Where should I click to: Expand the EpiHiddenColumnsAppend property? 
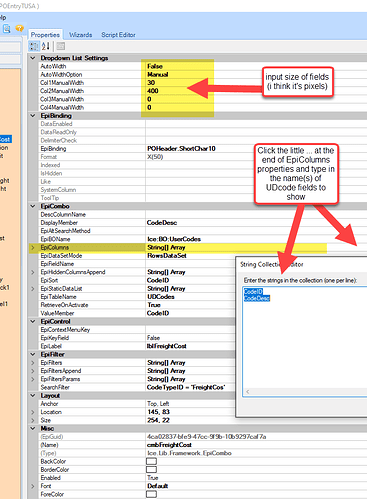click(33, 272)
